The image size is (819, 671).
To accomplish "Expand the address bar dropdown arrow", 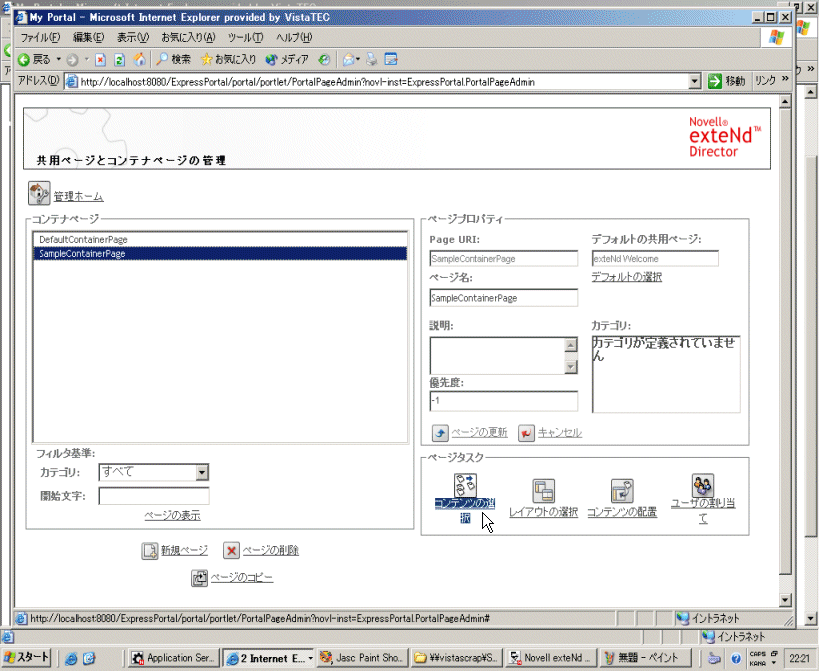I will [x=694, y=81].
